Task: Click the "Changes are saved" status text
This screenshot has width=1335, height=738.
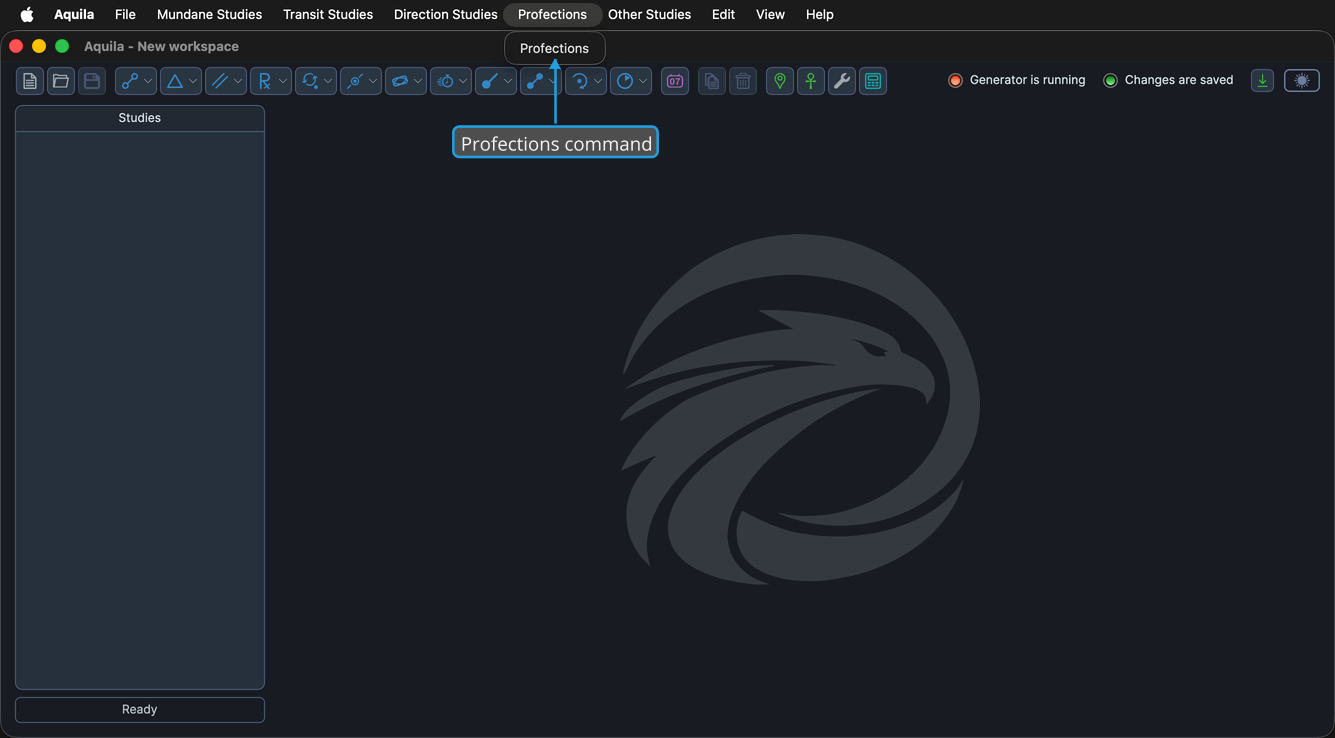Action: (1179, 80)
